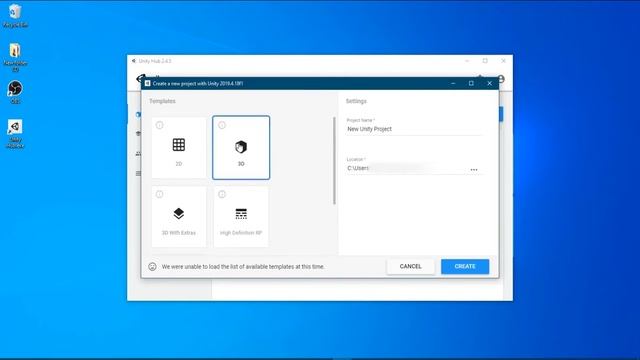Open the Recycle Bin desktop icon
This screenshot has width=640, height=360.
tap(15, 16)
